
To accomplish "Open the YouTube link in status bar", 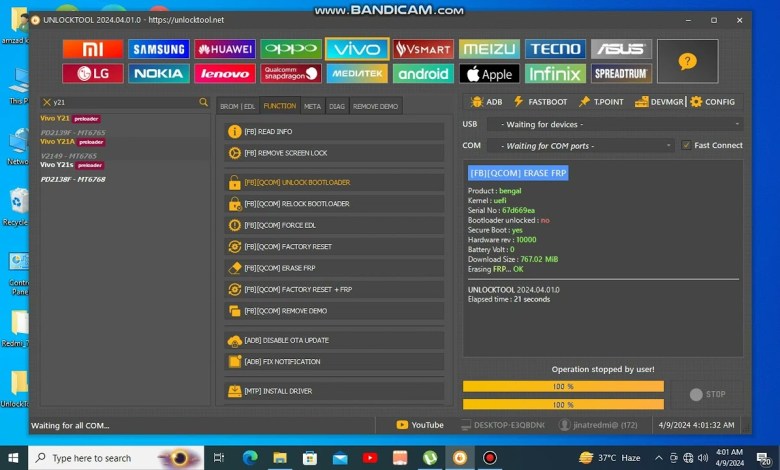I will click(420, 425).
